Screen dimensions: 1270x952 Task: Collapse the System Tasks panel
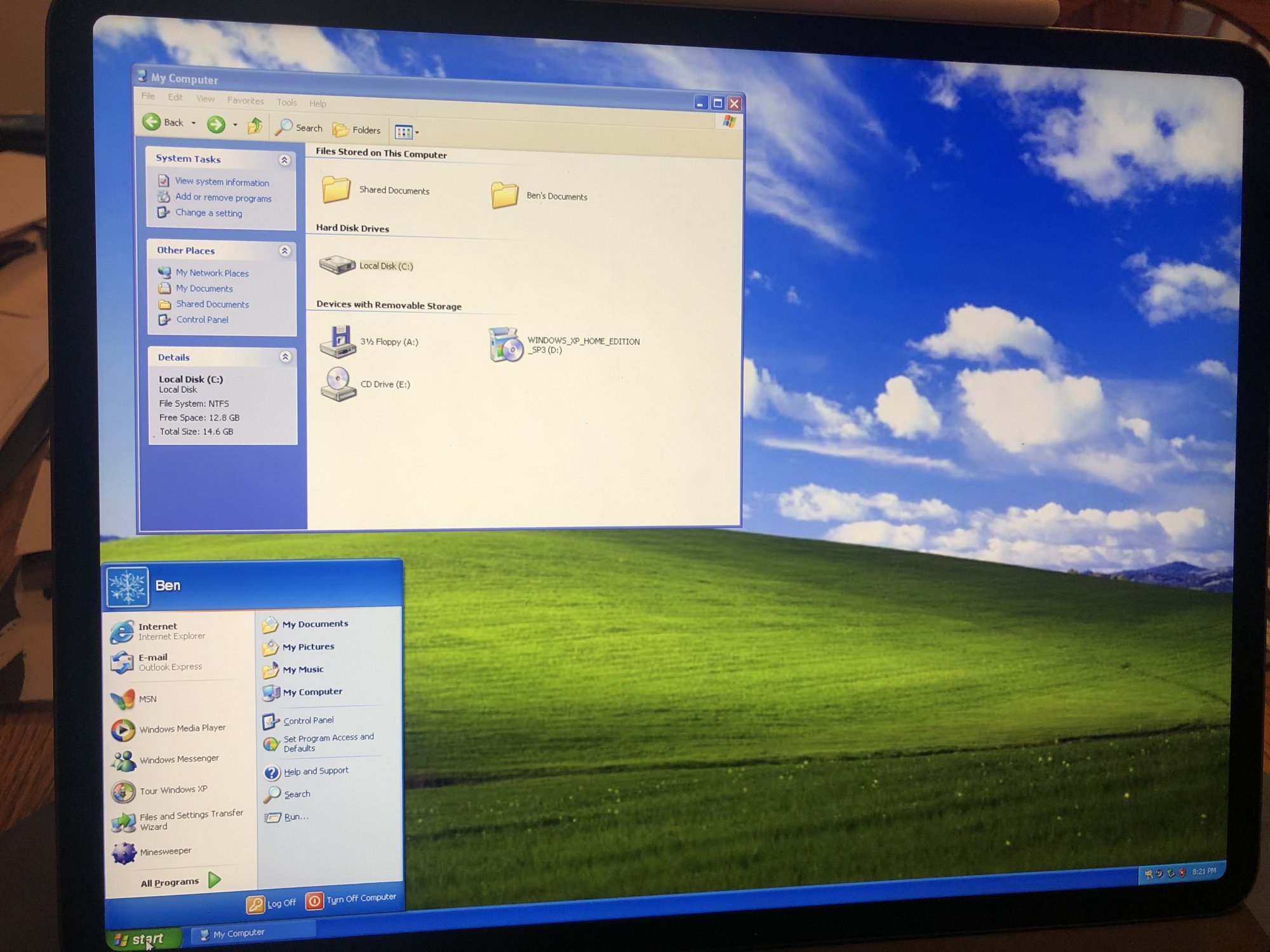coord(284,160)
